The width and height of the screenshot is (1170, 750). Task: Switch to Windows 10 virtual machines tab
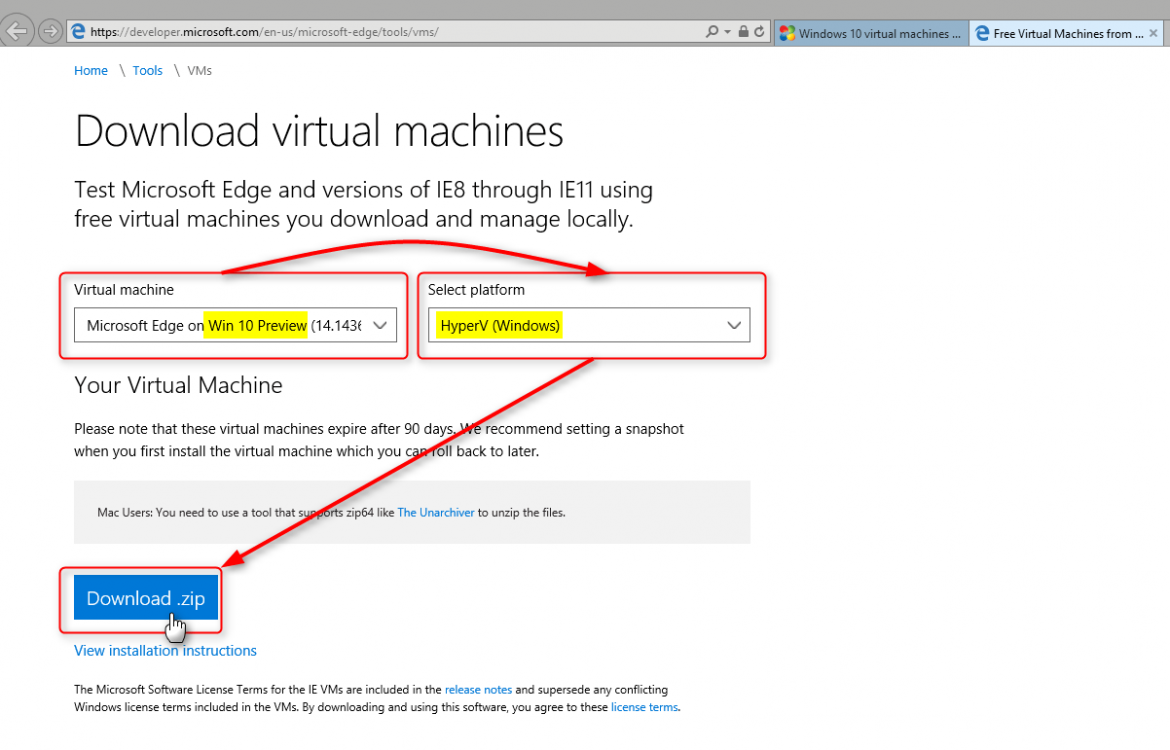tap(870, 34)
